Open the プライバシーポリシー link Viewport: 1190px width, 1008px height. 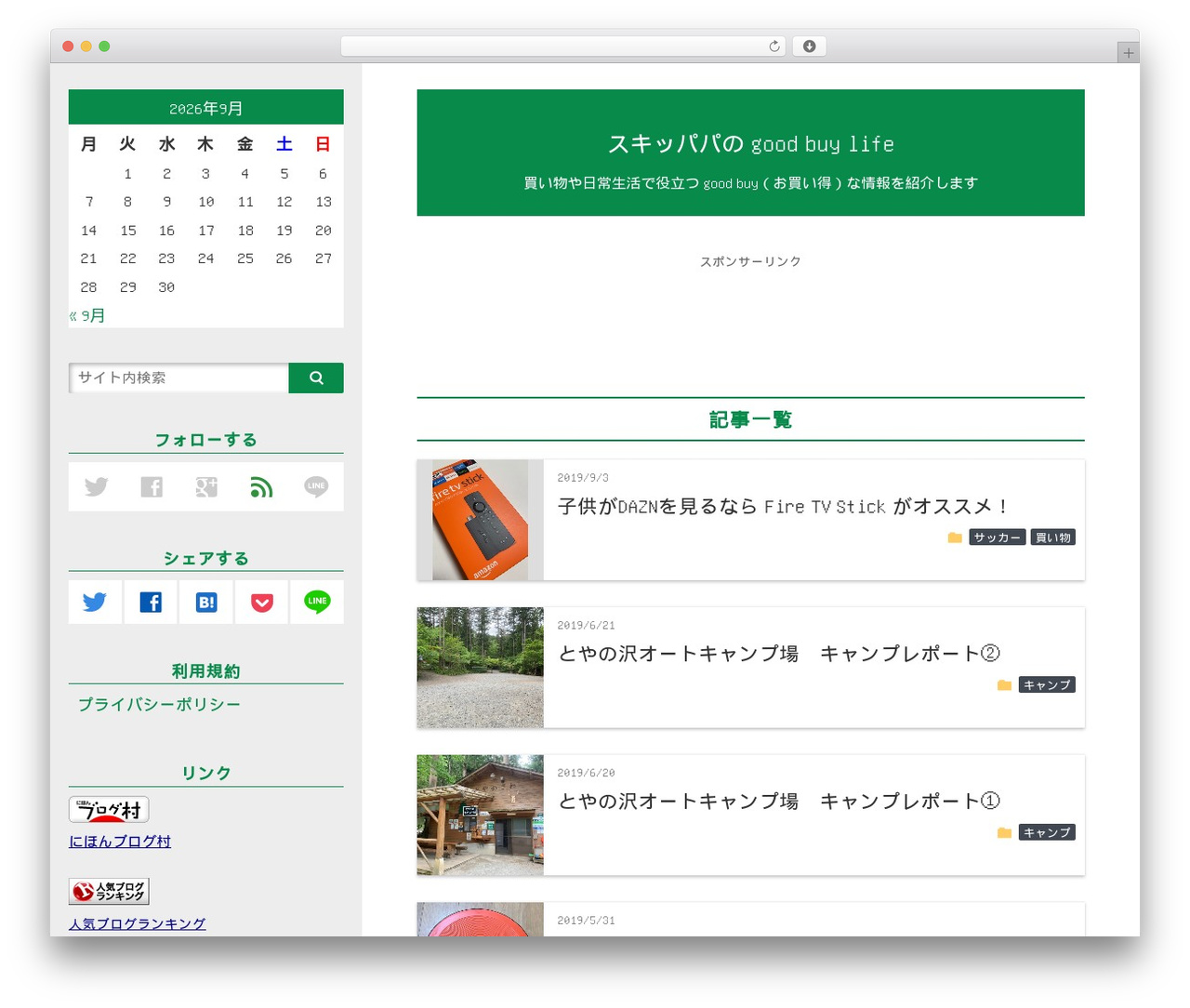(x=159, y=705)
